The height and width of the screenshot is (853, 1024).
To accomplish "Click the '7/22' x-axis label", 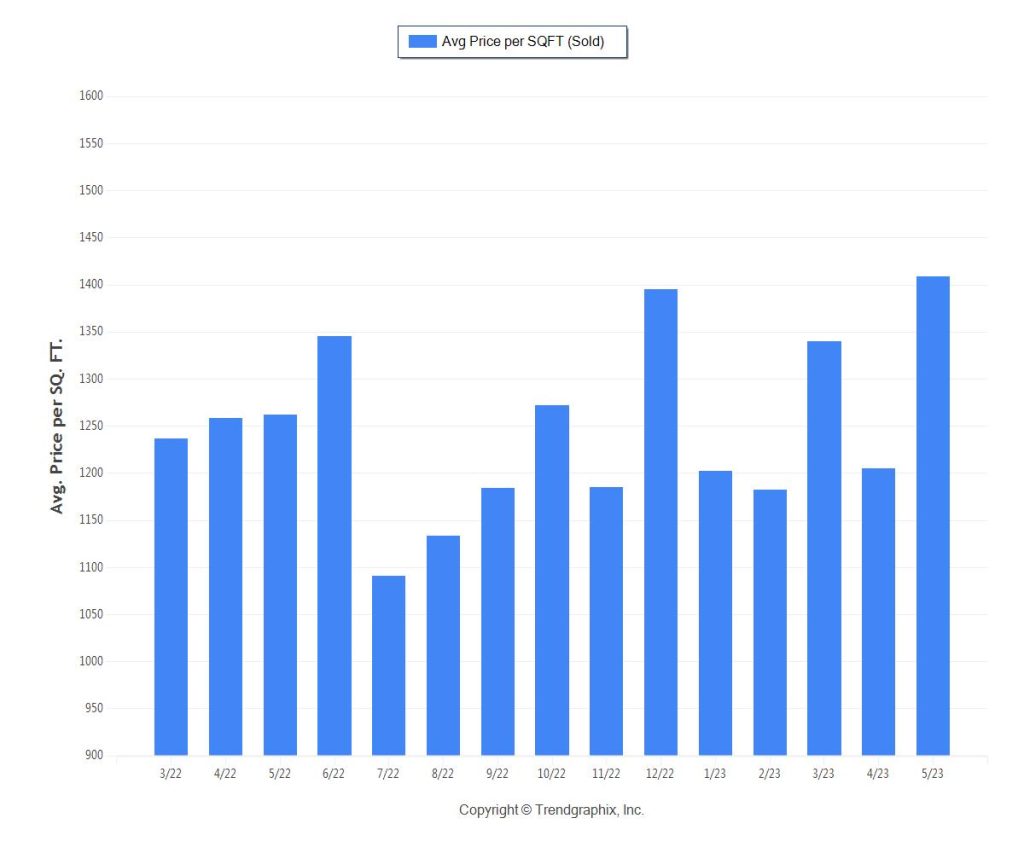I will point(388,773).
